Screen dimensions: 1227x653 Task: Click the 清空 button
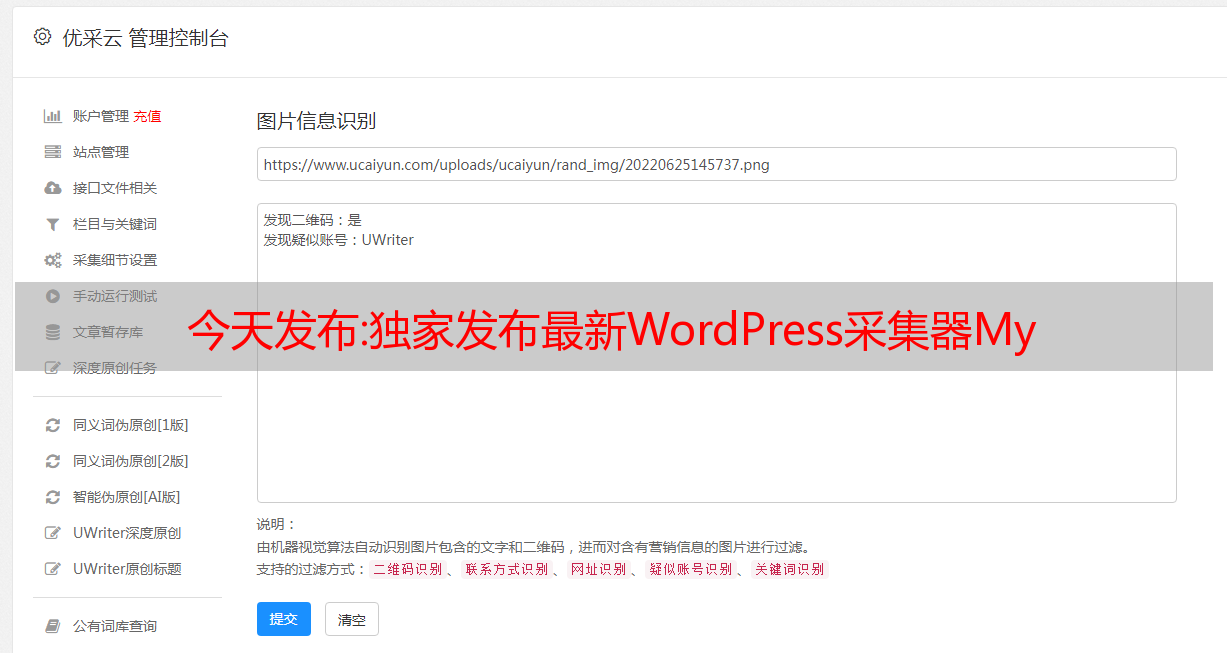coord(352,620)
